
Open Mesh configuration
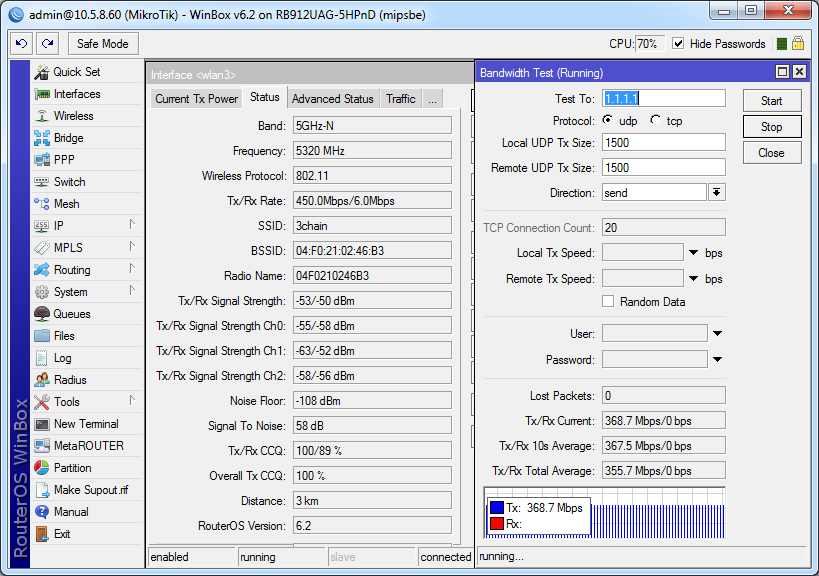(86, 204)
